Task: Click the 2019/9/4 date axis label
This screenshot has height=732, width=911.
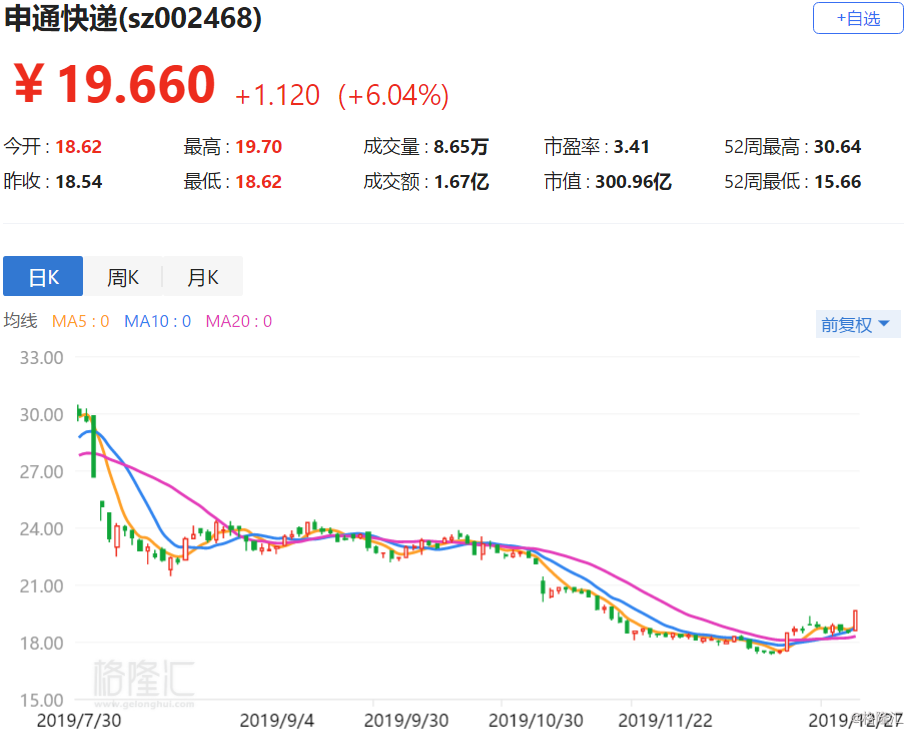Action: point(277,720)
